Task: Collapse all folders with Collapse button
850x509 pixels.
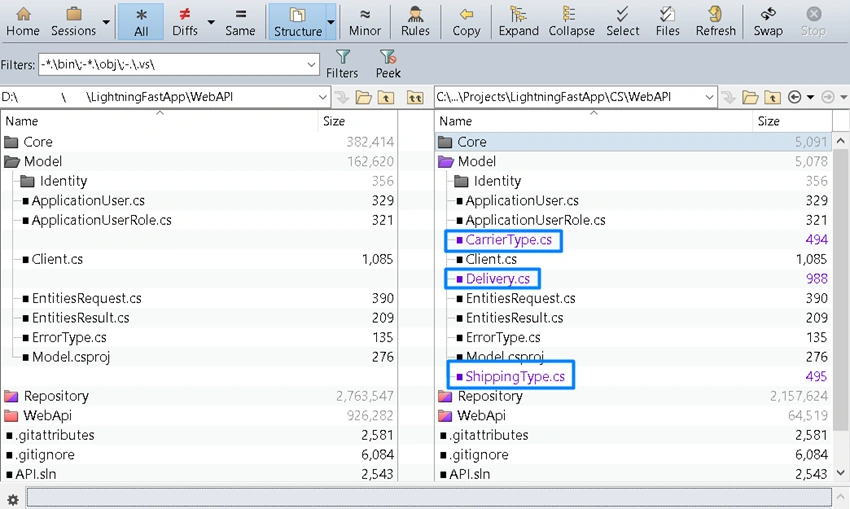Action: tap(571, 22)
